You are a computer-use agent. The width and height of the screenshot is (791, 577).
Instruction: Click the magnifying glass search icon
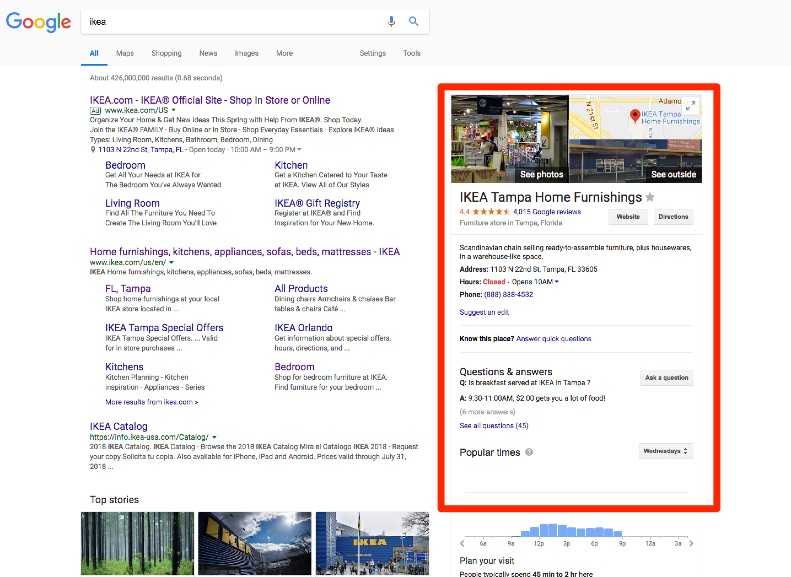click(x=413, y=22)
